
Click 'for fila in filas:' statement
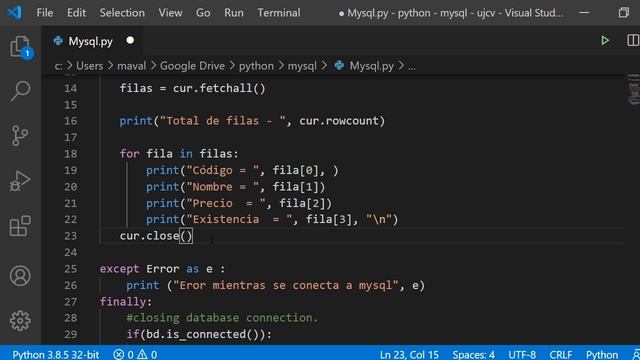(179, 154)
